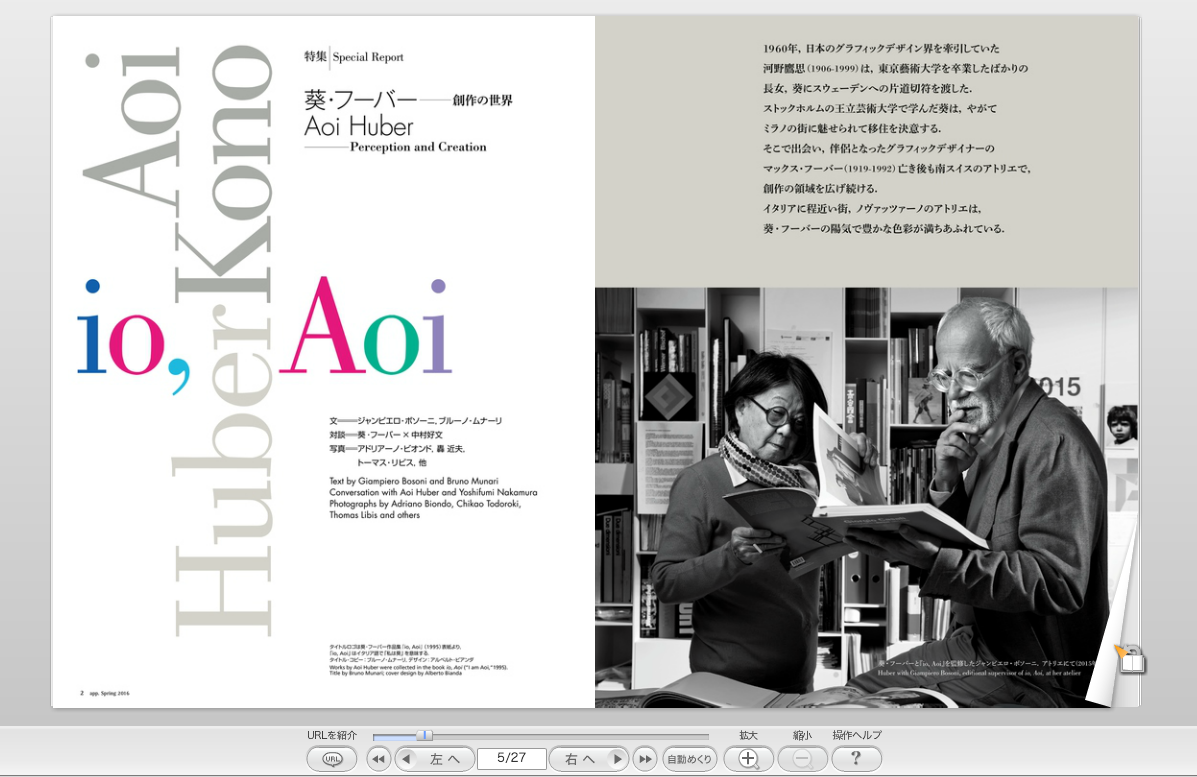1197x777 pixels.
Task: Click the '1960年' opening paragraph line
Action: (881, 48)
